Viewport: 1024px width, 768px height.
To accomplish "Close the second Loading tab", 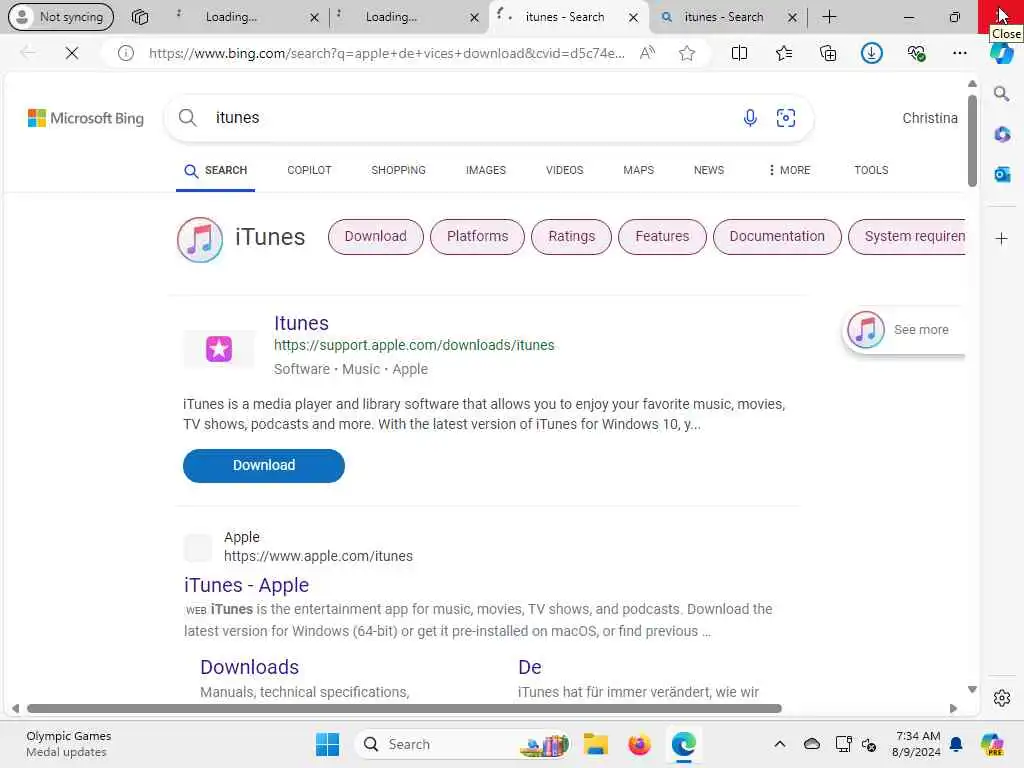I will (474, 18).
